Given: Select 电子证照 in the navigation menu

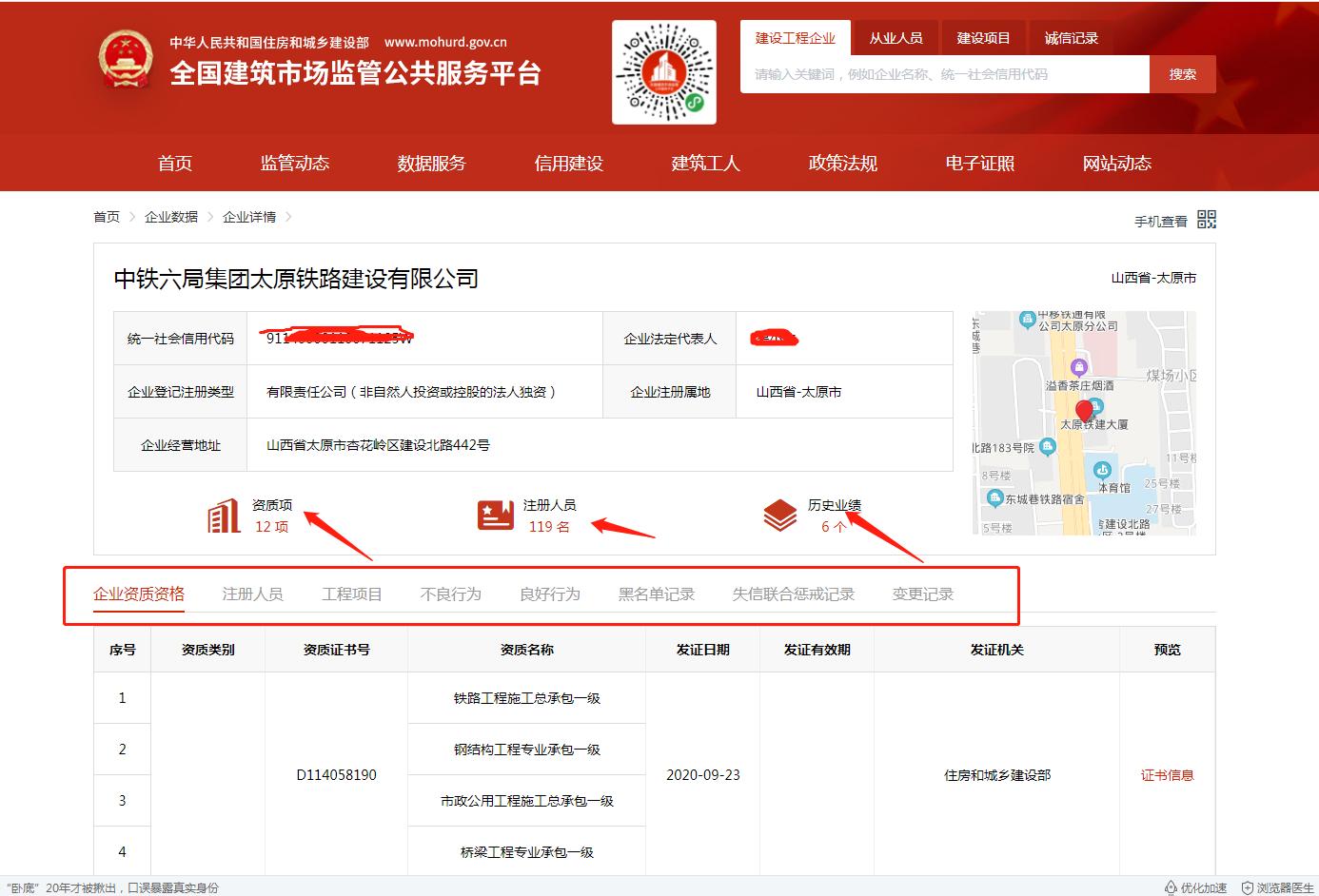Looking at the screenshot, I should click(x=979, y=163).
